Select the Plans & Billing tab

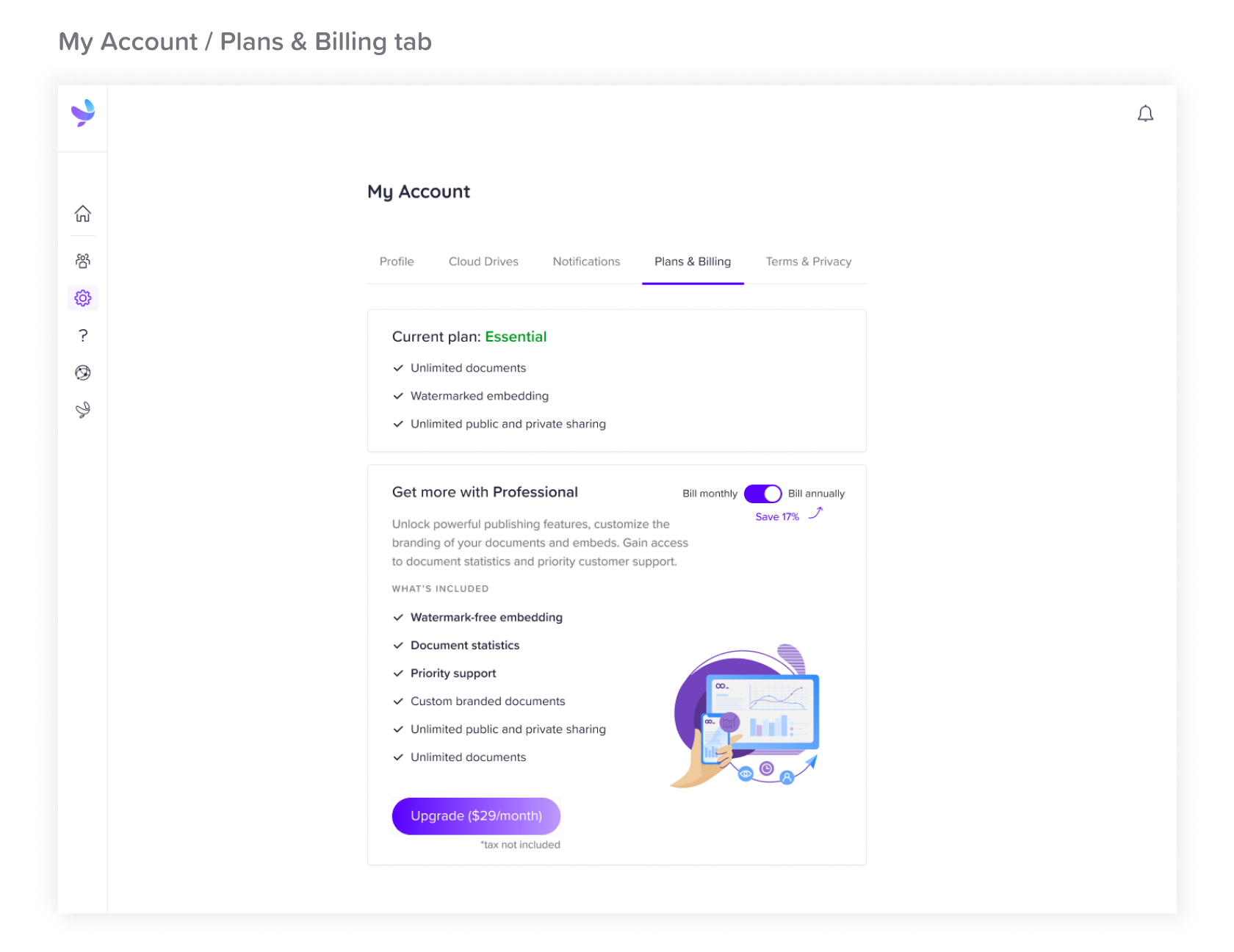click(x=693, y=262)
